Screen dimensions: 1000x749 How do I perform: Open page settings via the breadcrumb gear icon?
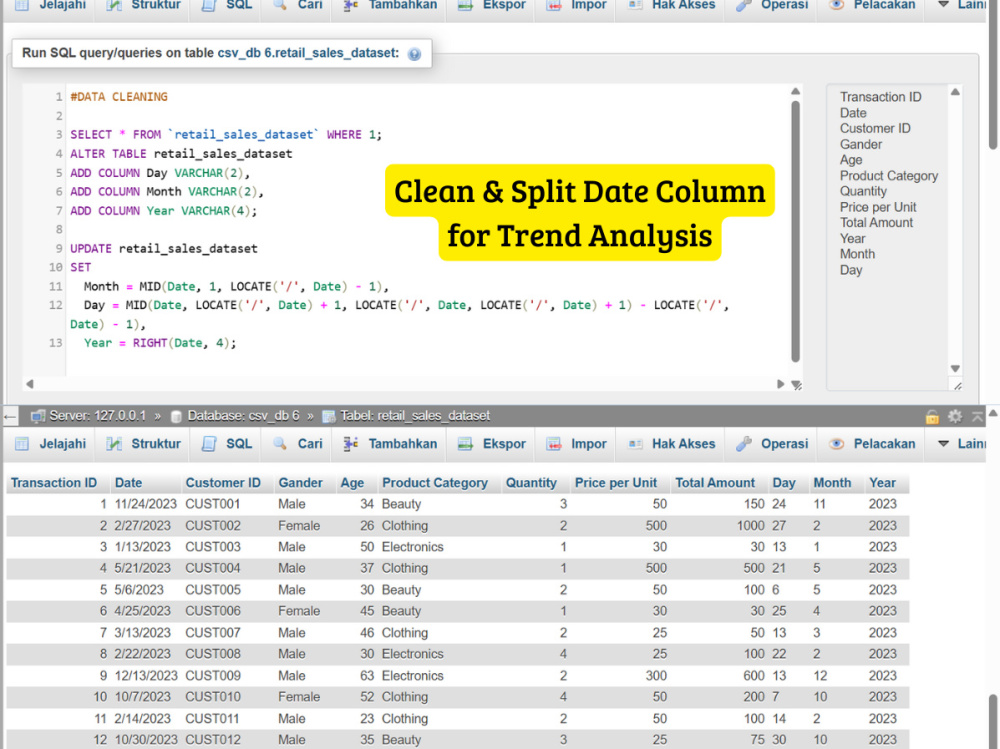click(955, 417)
